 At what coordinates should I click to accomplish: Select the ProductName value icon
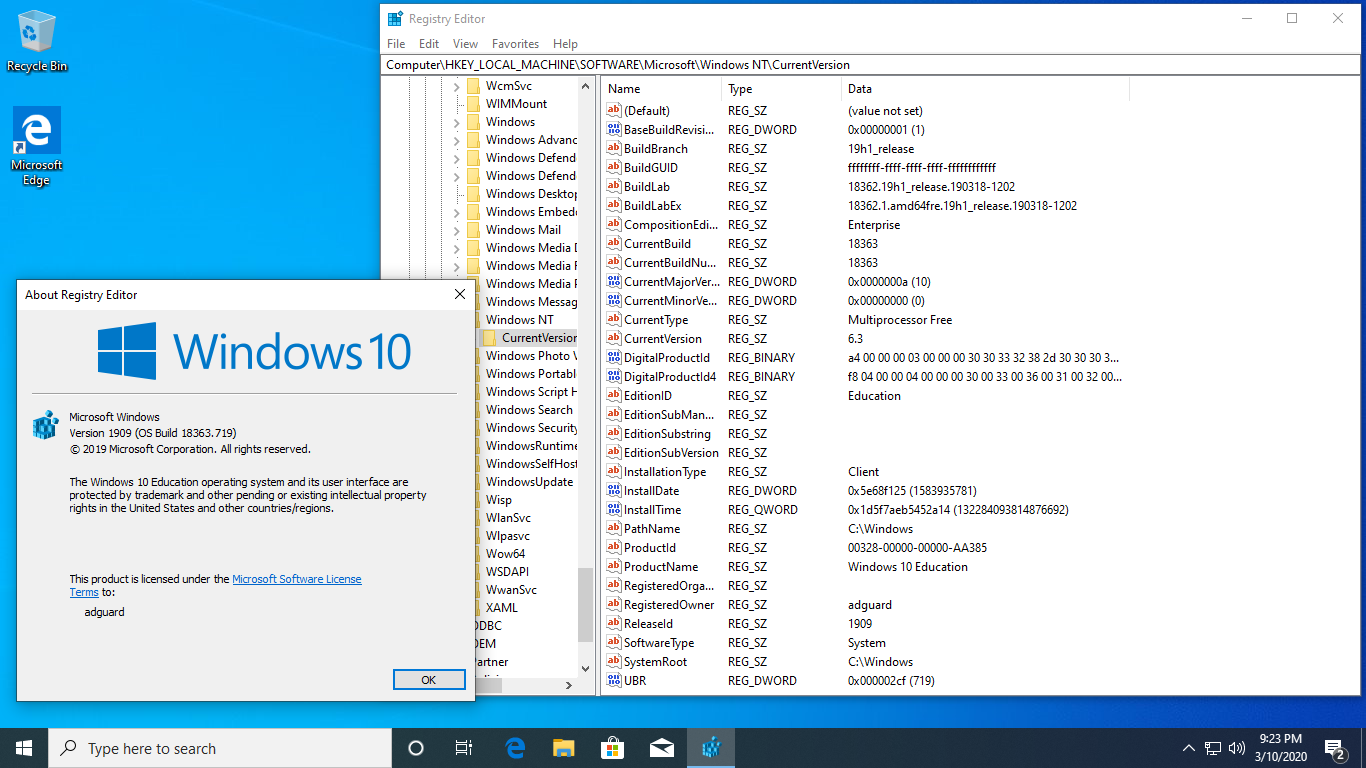614,567
